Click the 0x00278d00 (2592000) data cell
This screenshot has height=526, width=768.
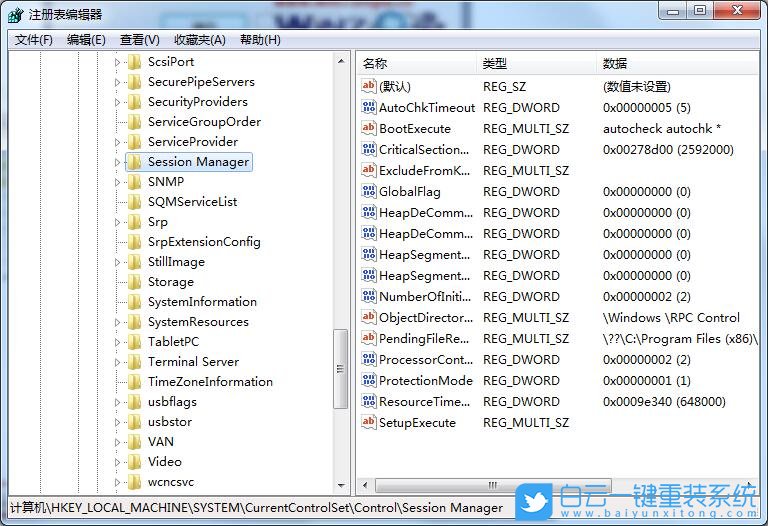[x=668, y=150]
